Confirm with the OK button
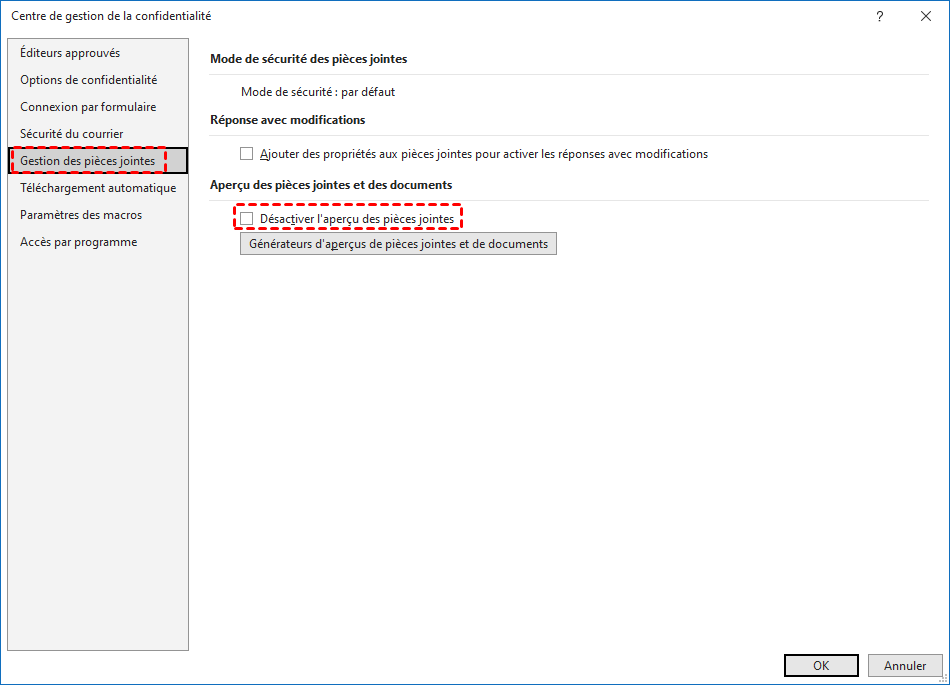The height and width of the screenshot is (685, 950). [x=821, y=666]
